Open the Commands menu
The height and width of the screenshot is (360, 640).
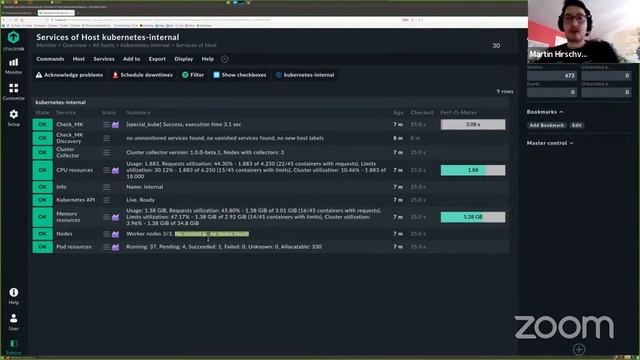pyautogui.click(x=50, y=59)
